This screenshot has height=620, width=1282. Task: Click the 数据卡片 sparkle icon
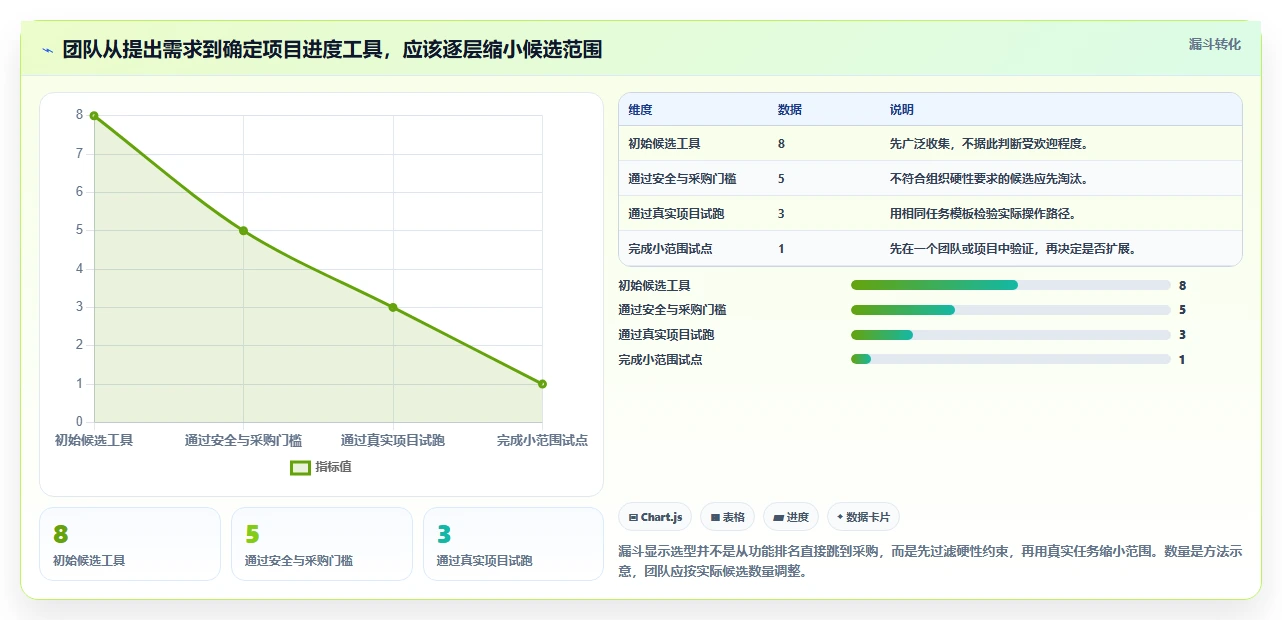pyautogui.click(x=840, y=517)
